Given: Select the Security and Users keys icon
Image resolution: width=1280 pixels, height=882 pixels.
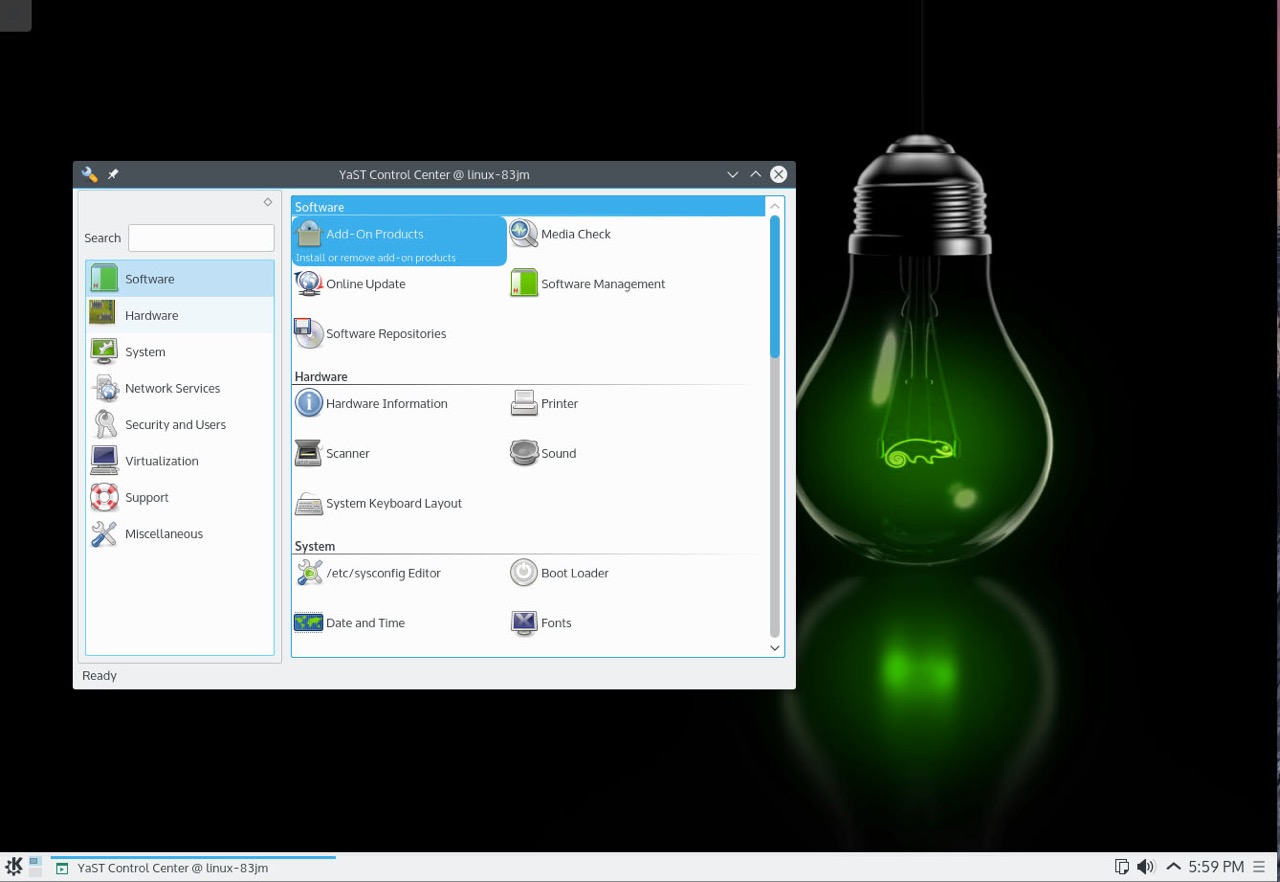Looking at the screenshot, I should pyautogui.click(x=104, y=424).
